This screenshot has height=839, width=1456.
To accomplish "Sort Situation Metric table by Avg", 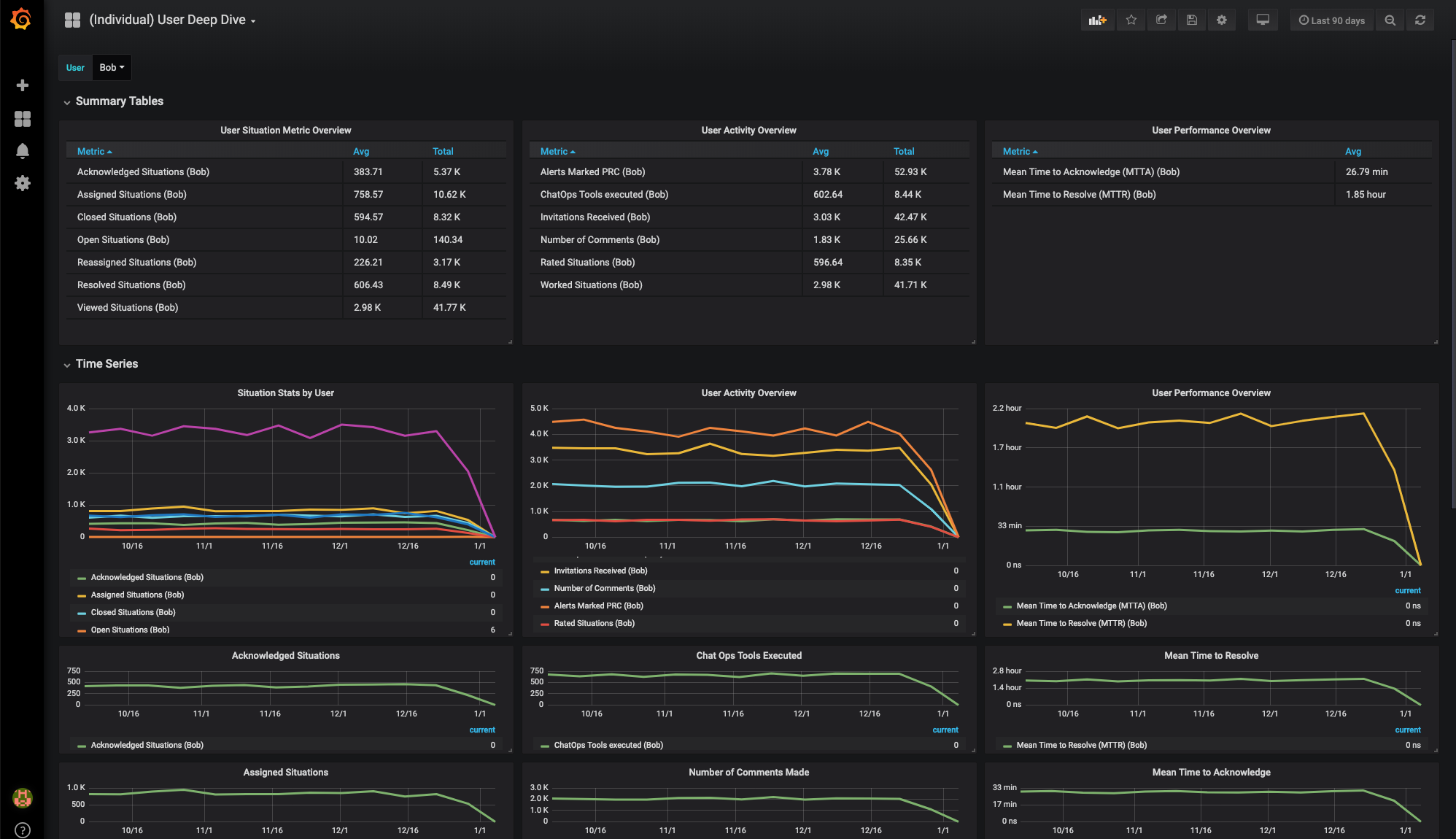I will [x=361, y=151].
